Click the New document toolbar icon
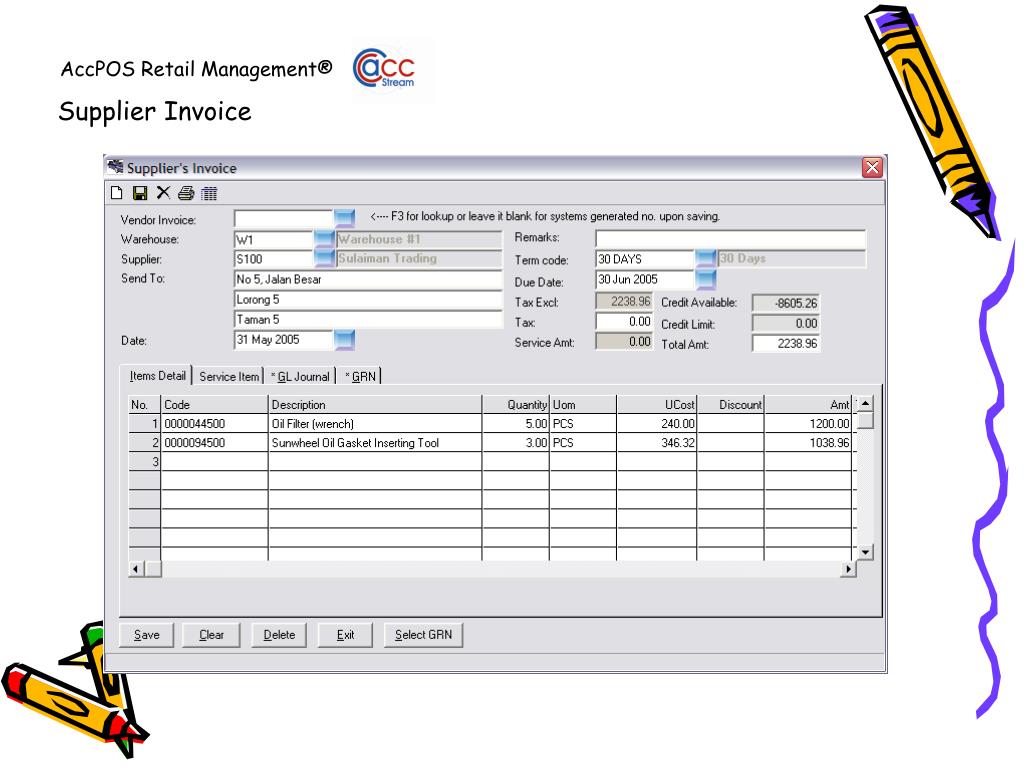 coord(117,193)
